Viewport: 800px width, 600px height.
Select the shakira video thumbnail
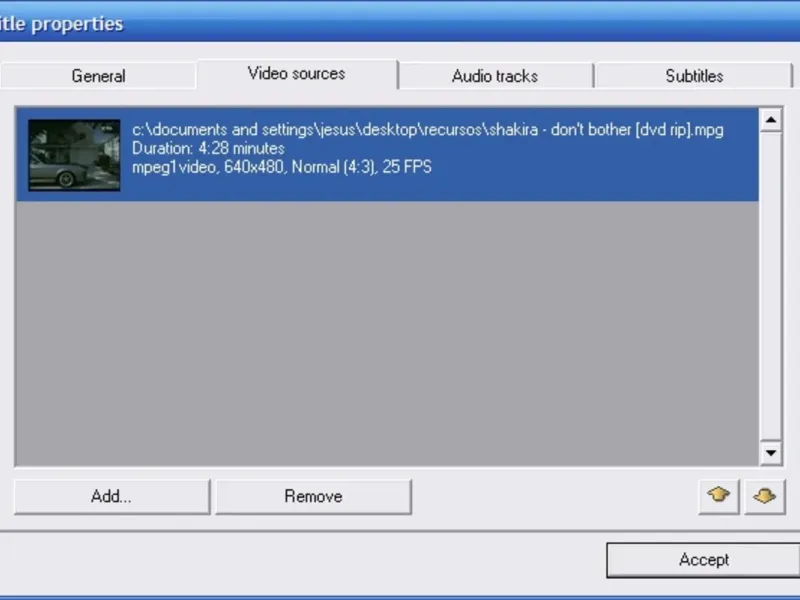click(x=74, y=155)
